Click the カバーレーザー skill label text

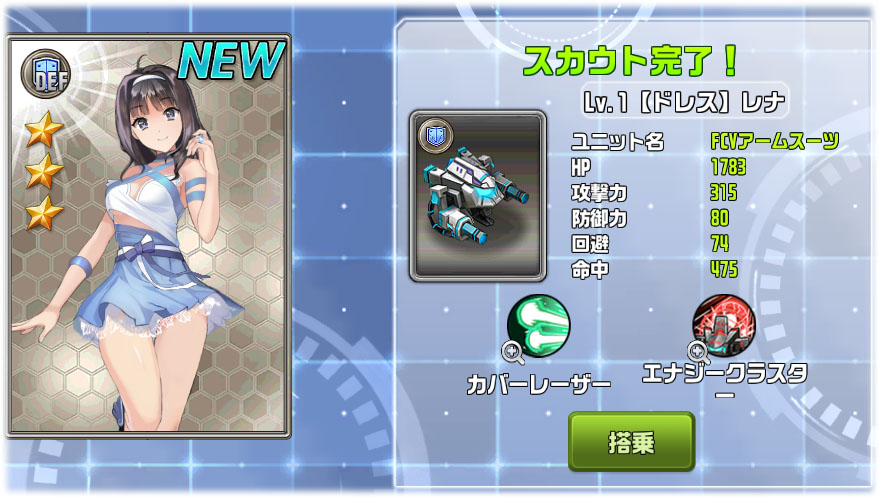(x=539, y=385)
